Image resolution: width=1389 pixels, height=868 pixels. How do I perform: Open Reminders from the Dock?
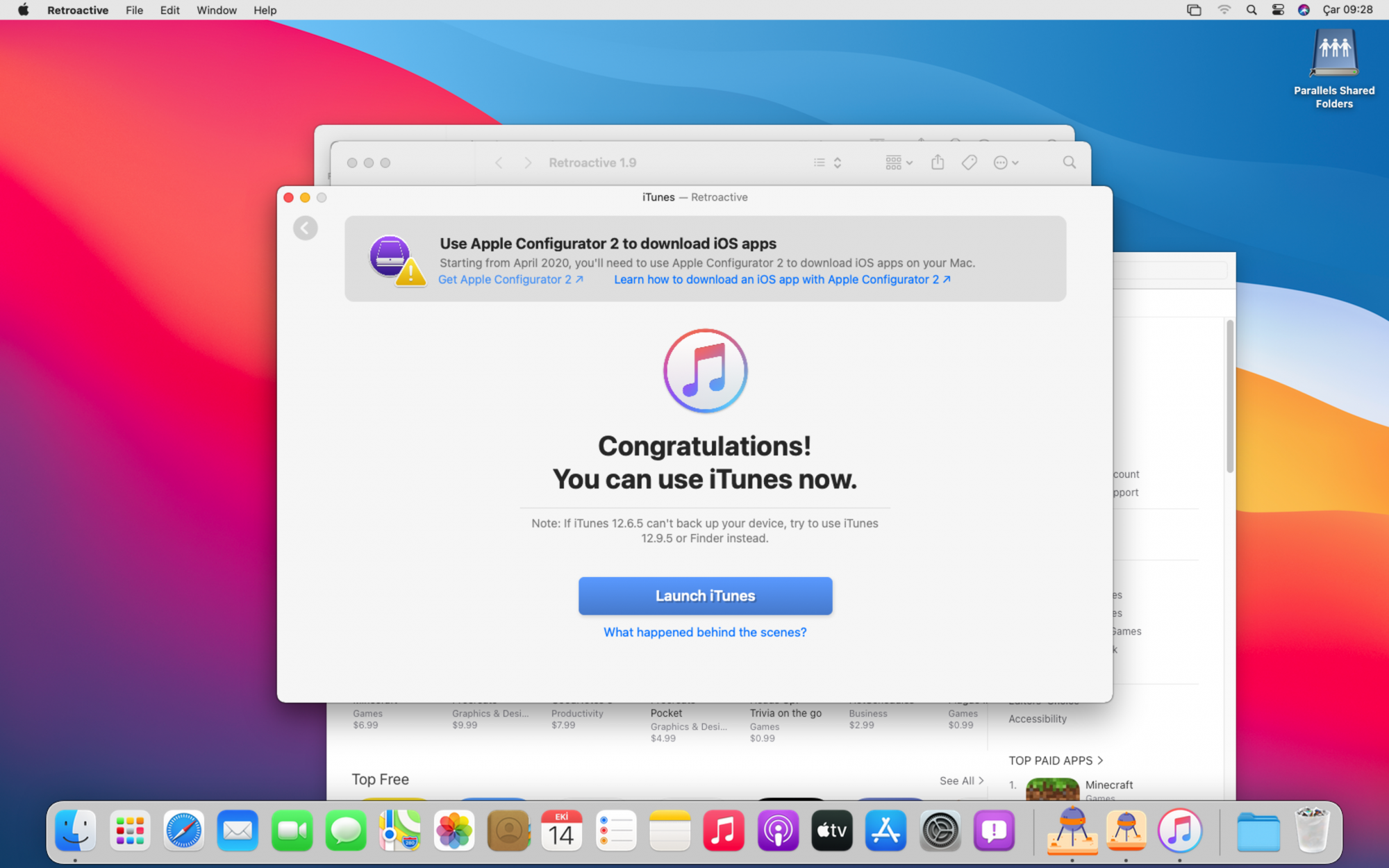[616, 831]
